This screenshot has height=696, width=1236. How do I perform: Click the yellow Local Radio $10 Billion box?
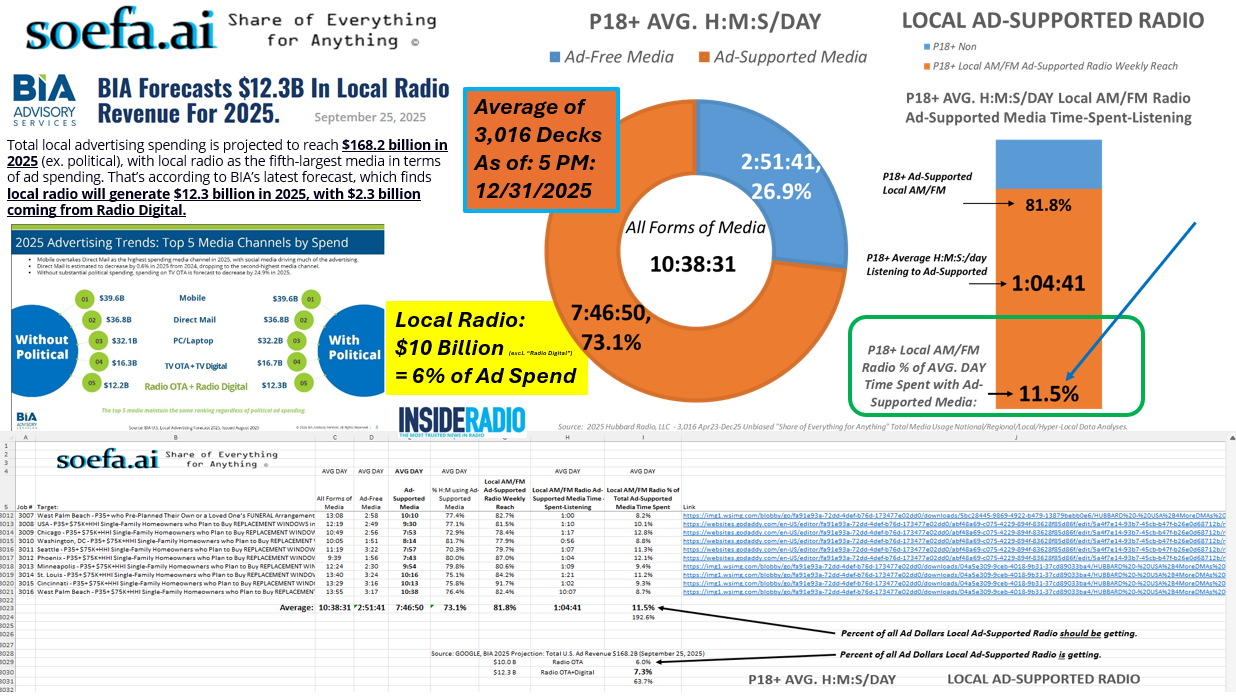pyautogui.click(x=485, y=348)
